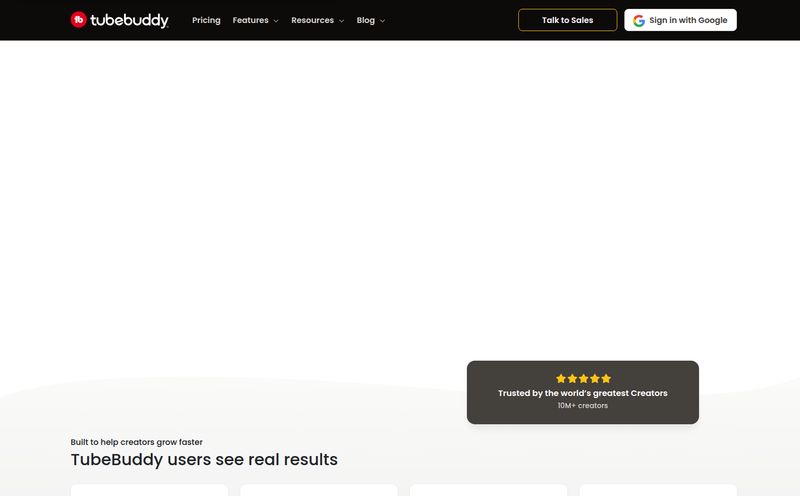Click the Talk to Sales button
The height and width of the screenshot is (496, 800).
coord(567,20)
